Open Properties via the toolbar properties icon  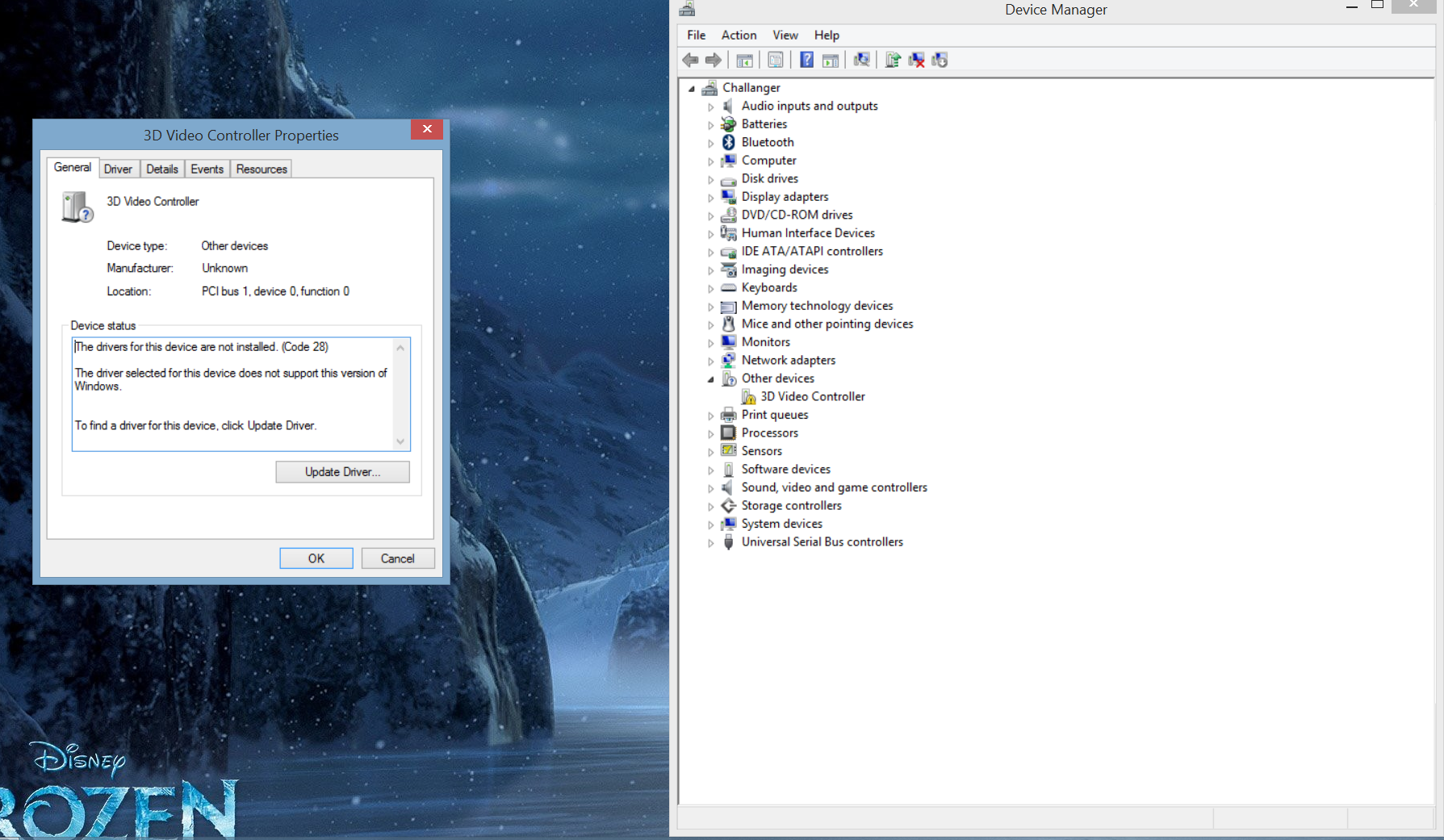[x=776, y=60]
